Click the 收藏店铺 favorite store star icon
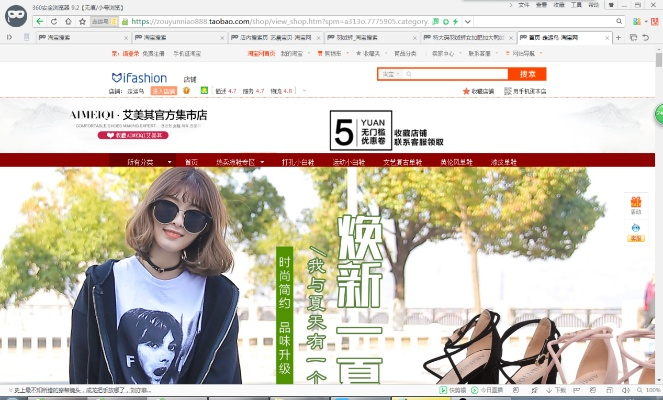Viewport: 663px width, 400px height. tap(466, 91)
